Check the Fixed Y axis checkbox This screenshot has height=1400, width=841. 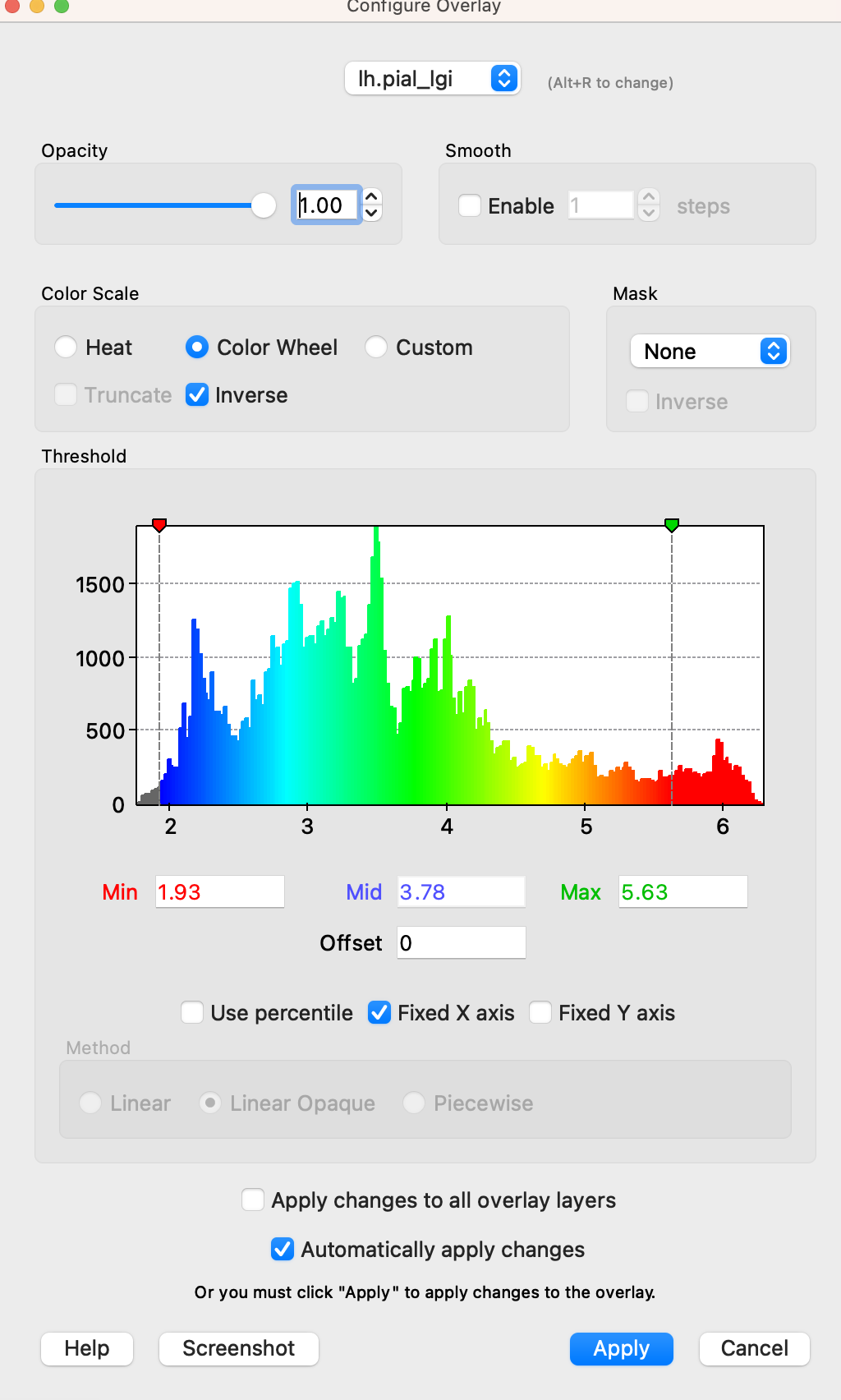pos(540,1012)
